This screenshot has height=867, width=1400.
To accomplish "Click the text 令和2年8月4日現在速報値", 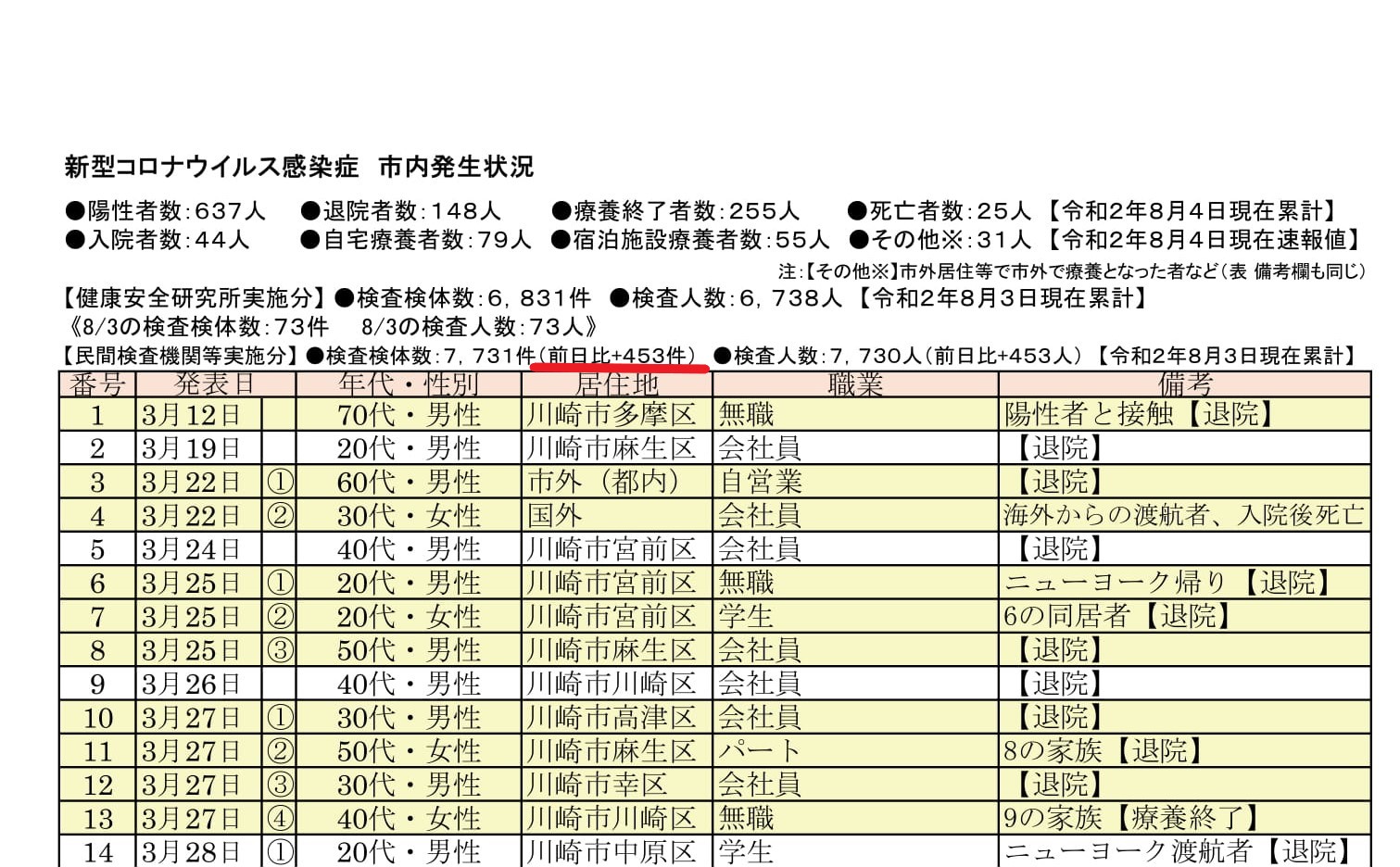I will 1204,240.
